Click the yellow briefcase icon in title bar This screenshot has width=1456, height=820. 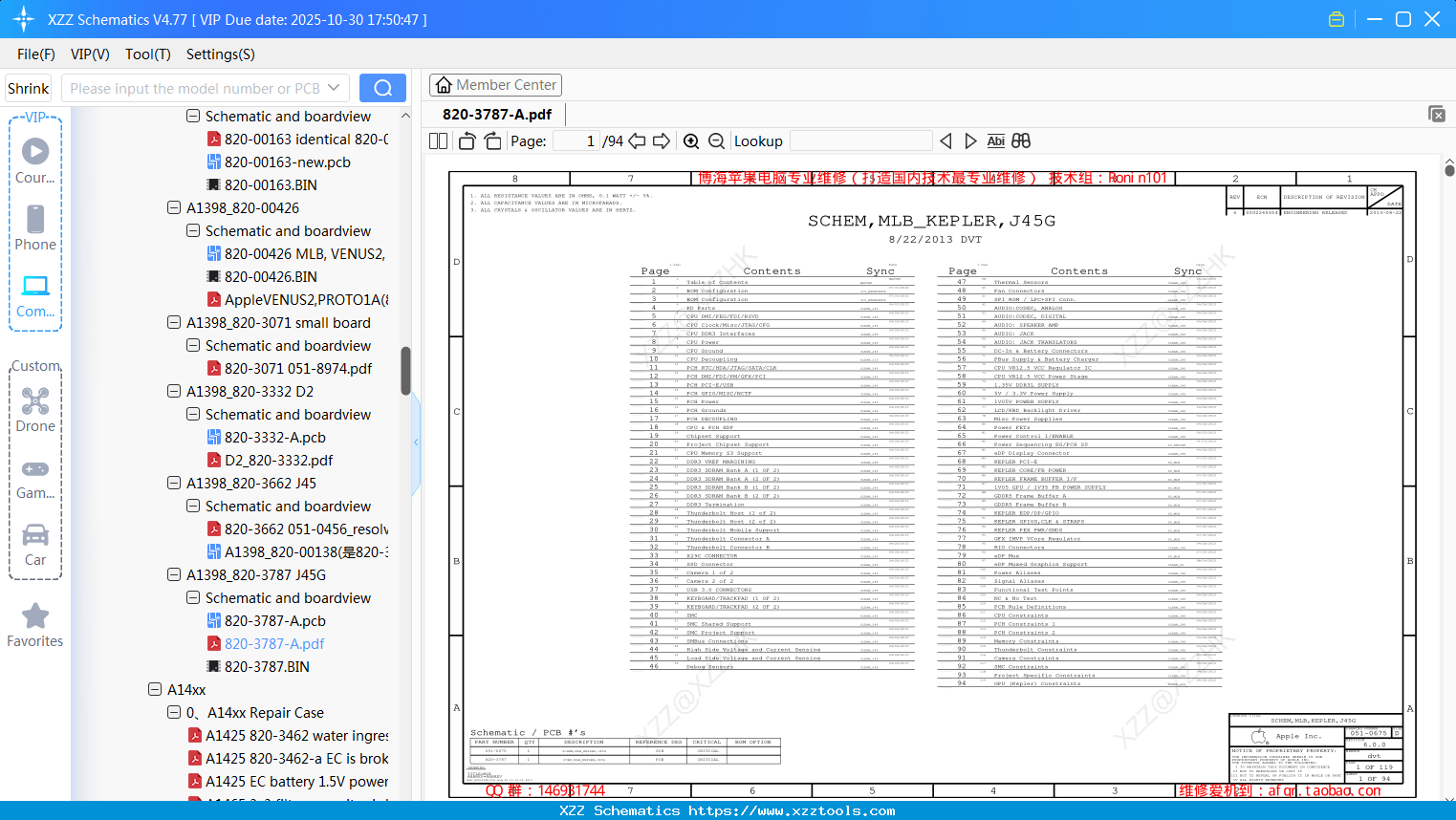click(x=1336, y=19)
